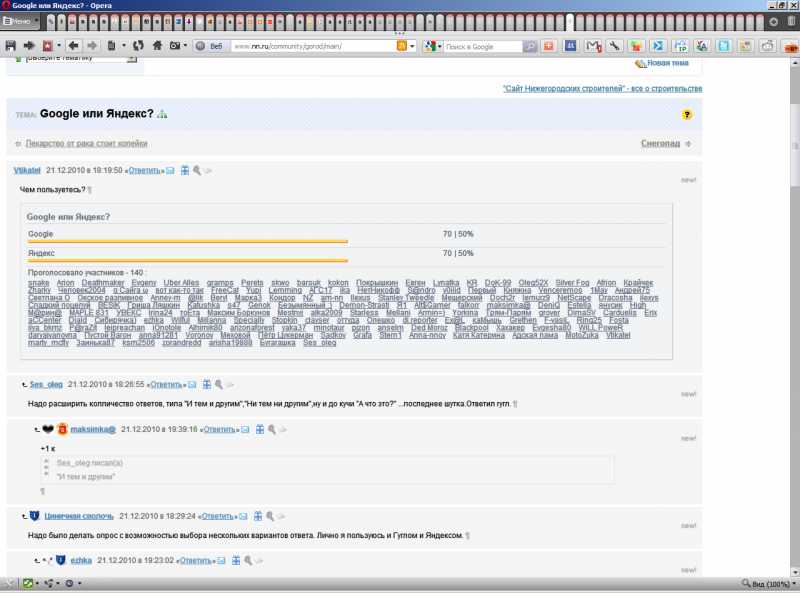
Task: Click the IP cloud toolbar icon
Action: tap(681, 46)
